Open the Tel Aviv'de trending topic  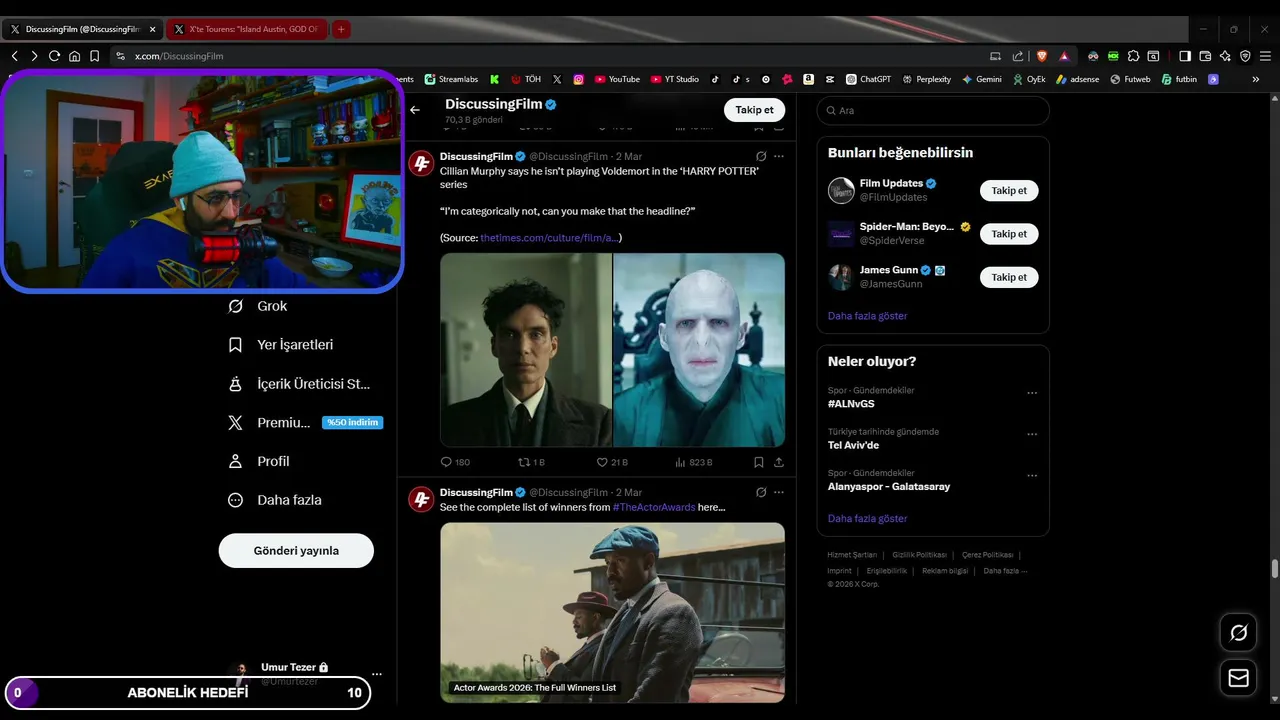853,445
